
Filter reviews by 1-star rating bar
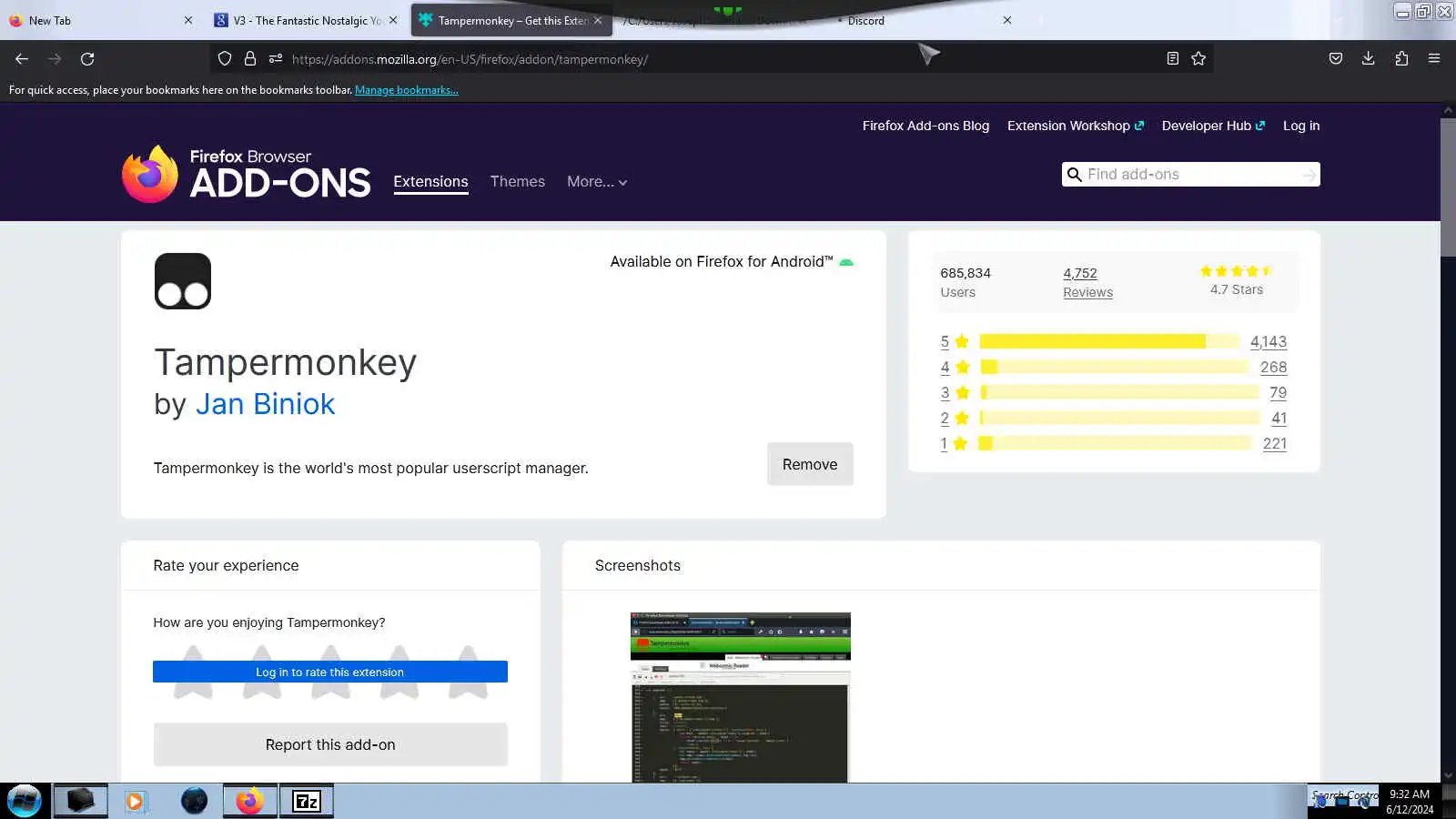click(x=1115, y=443)
